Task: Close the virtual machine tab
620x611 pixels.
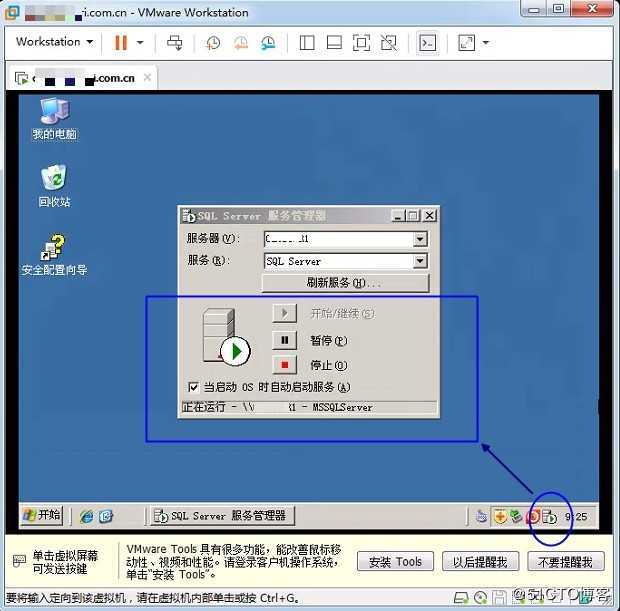Action: tap(147, 78)
